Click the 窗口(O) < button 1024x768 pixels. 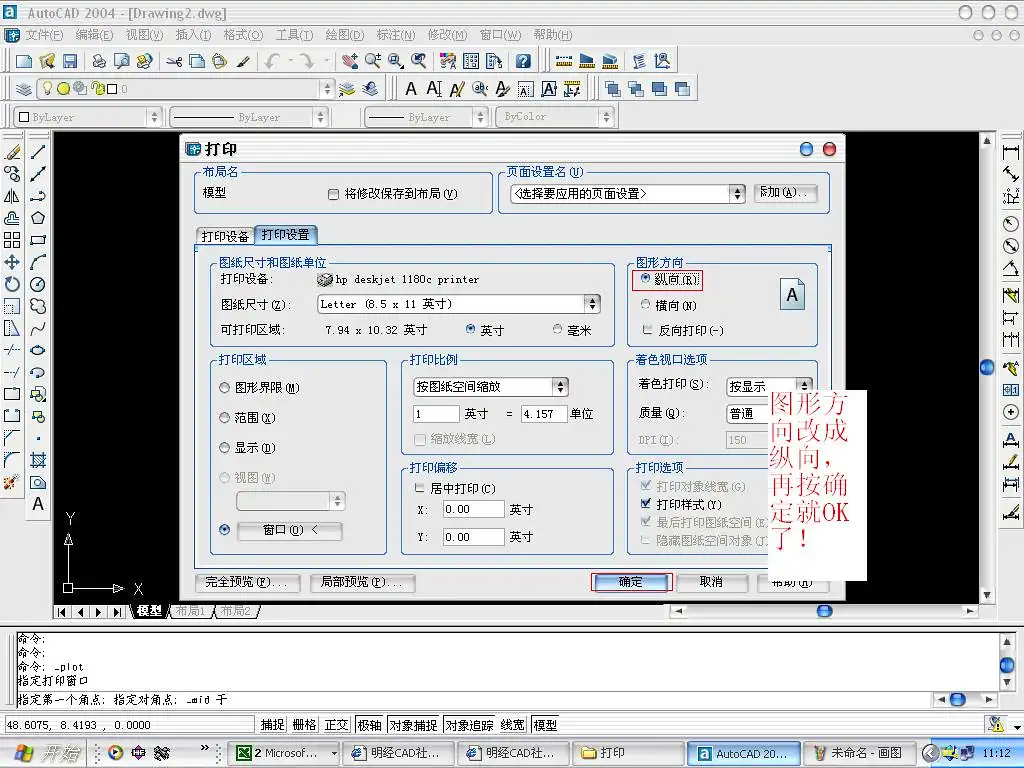point(289,530)
